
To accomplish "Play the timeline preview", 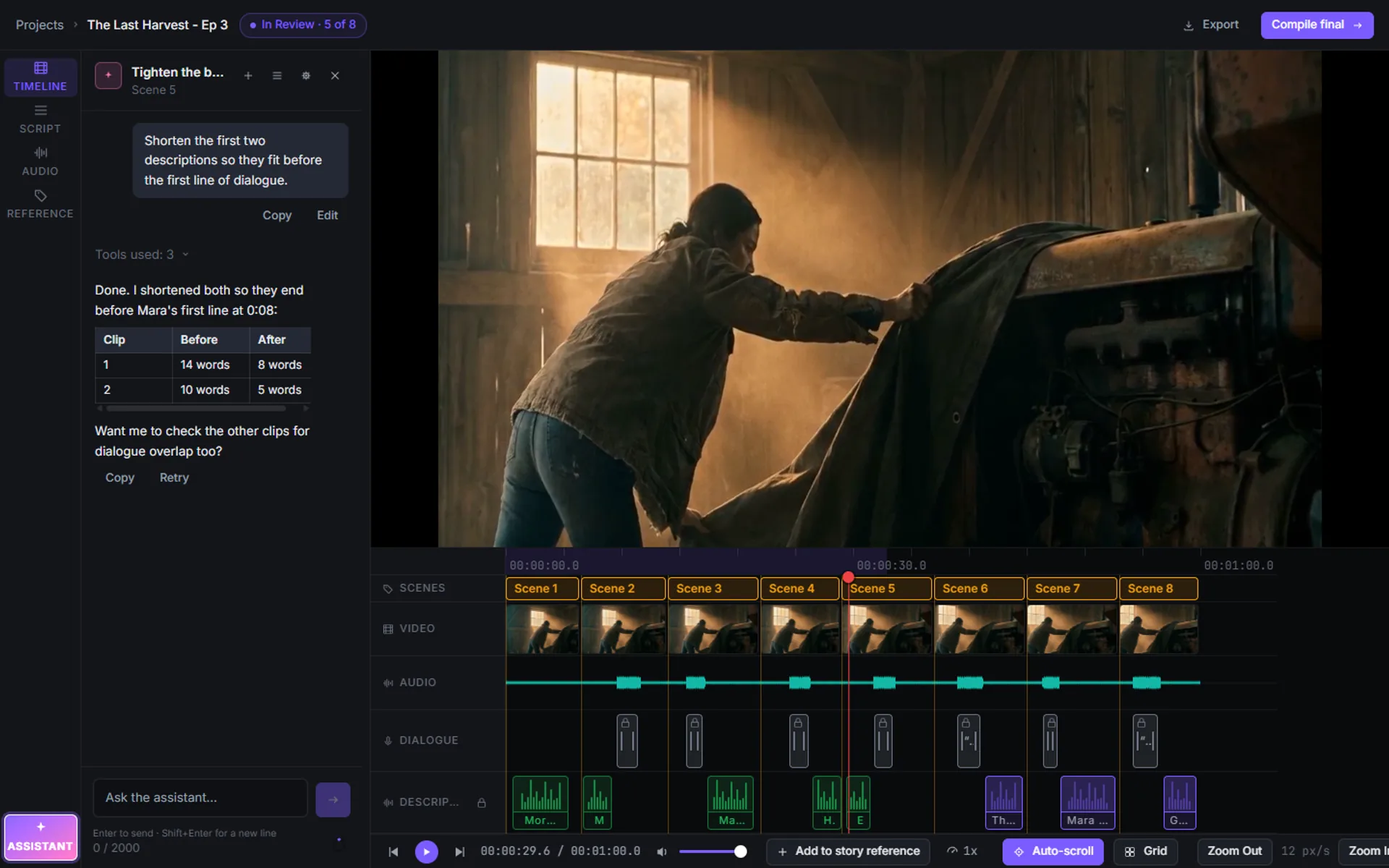I will (426, 851).
